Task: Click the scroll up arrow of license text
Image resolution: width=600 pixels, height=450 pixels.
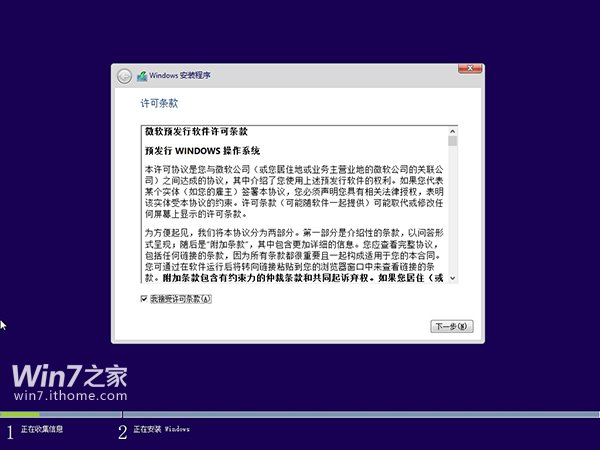Action: point(453,131)
